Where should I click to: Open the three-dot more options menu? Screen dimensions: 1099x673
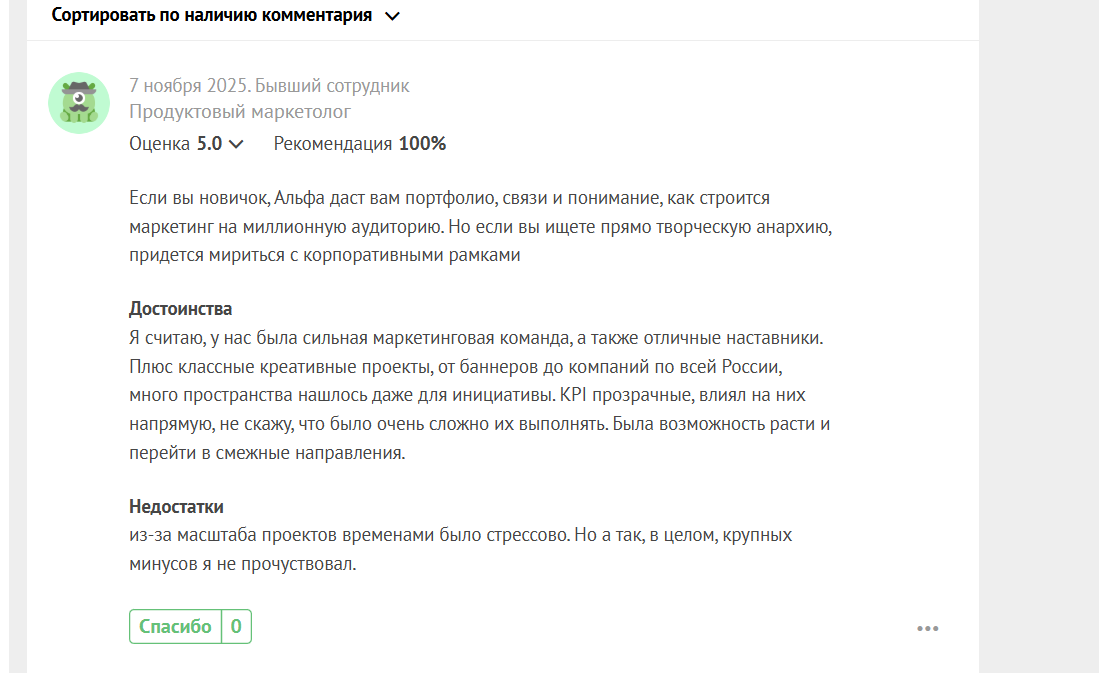click(927, 629)
